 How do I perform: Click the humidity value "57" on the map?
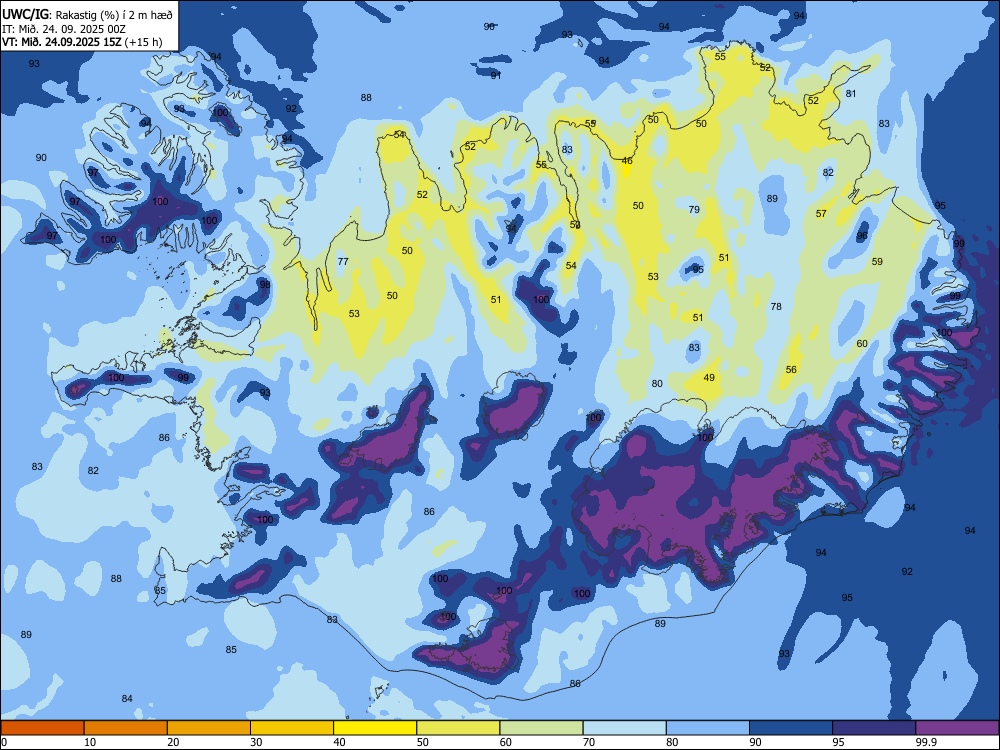(x=821, y=214)
